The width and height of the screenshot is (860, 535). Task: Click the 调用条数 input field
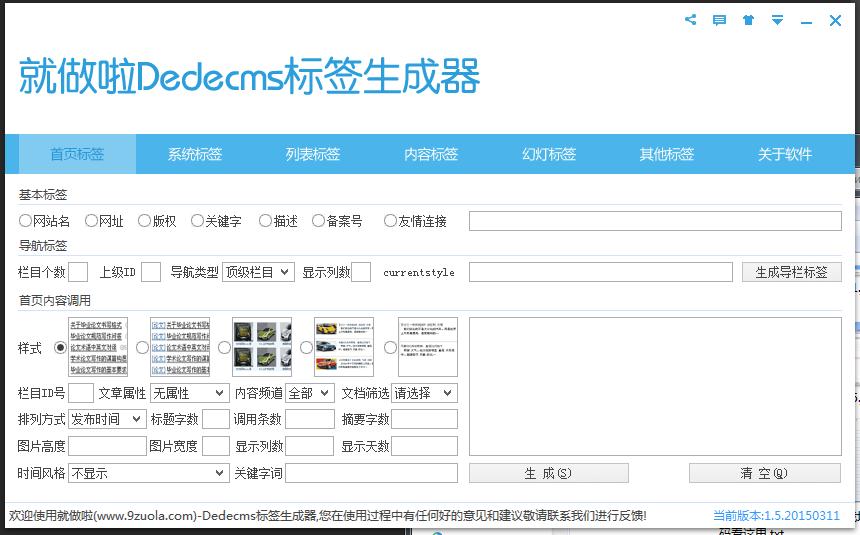[310, 419]
